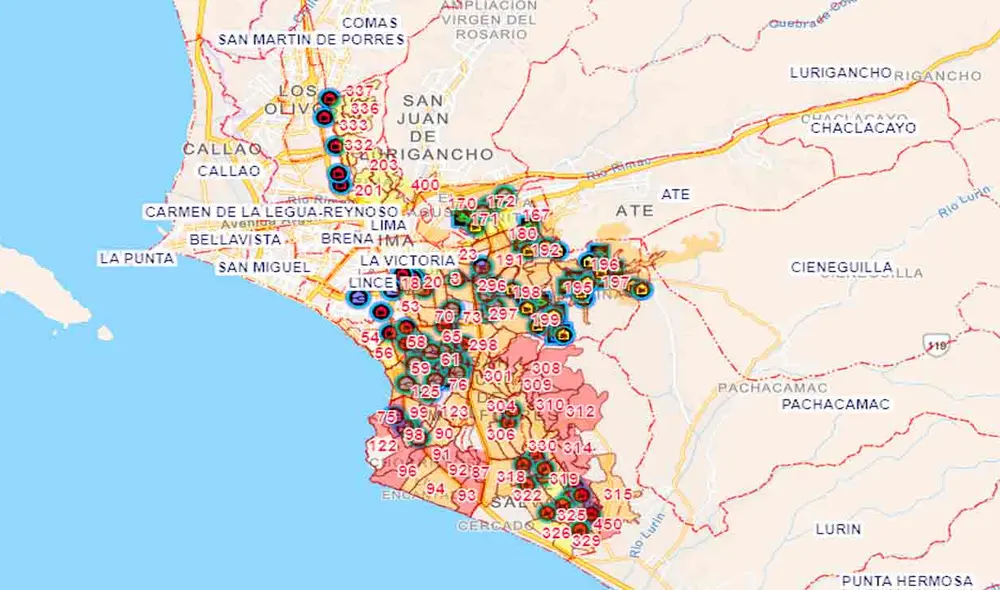Image resolution: width=1000 pixels, height=590 pixels.
Task: Select the LURIGANCHO district label
Action: click(840, 71)
